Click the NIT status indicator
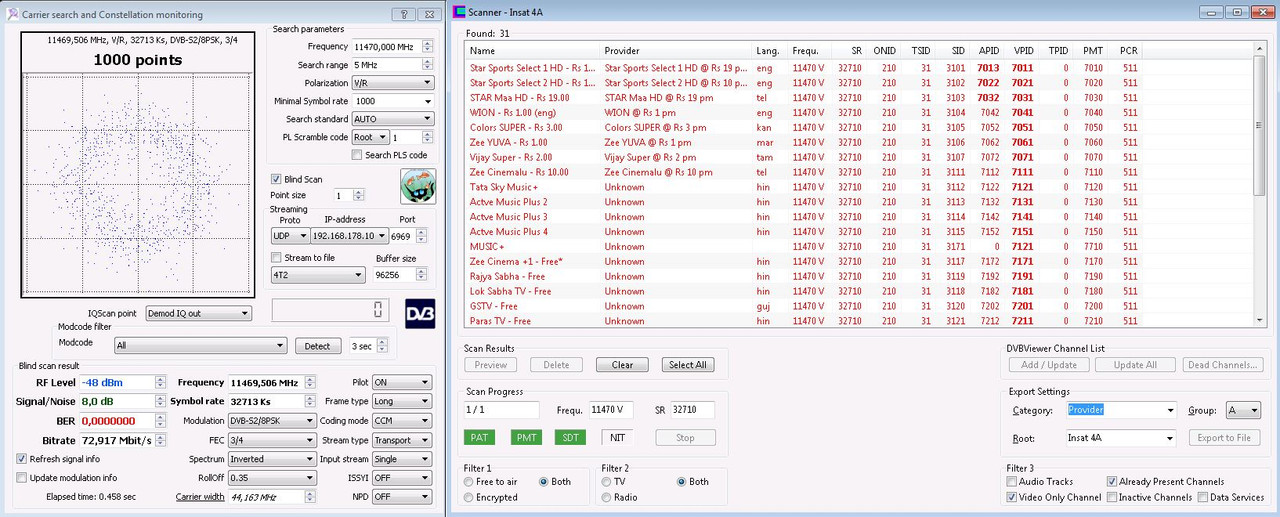The width and height of the screenshot is (1280, 517). coord(617,437)
